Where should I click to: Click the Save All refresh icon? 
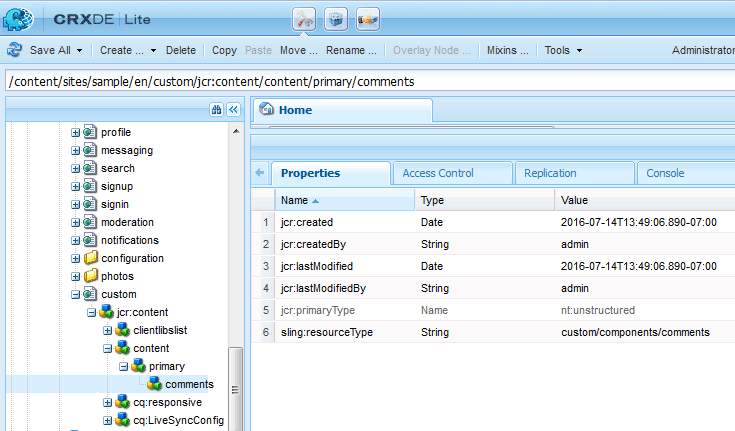(x=15, y=50)
